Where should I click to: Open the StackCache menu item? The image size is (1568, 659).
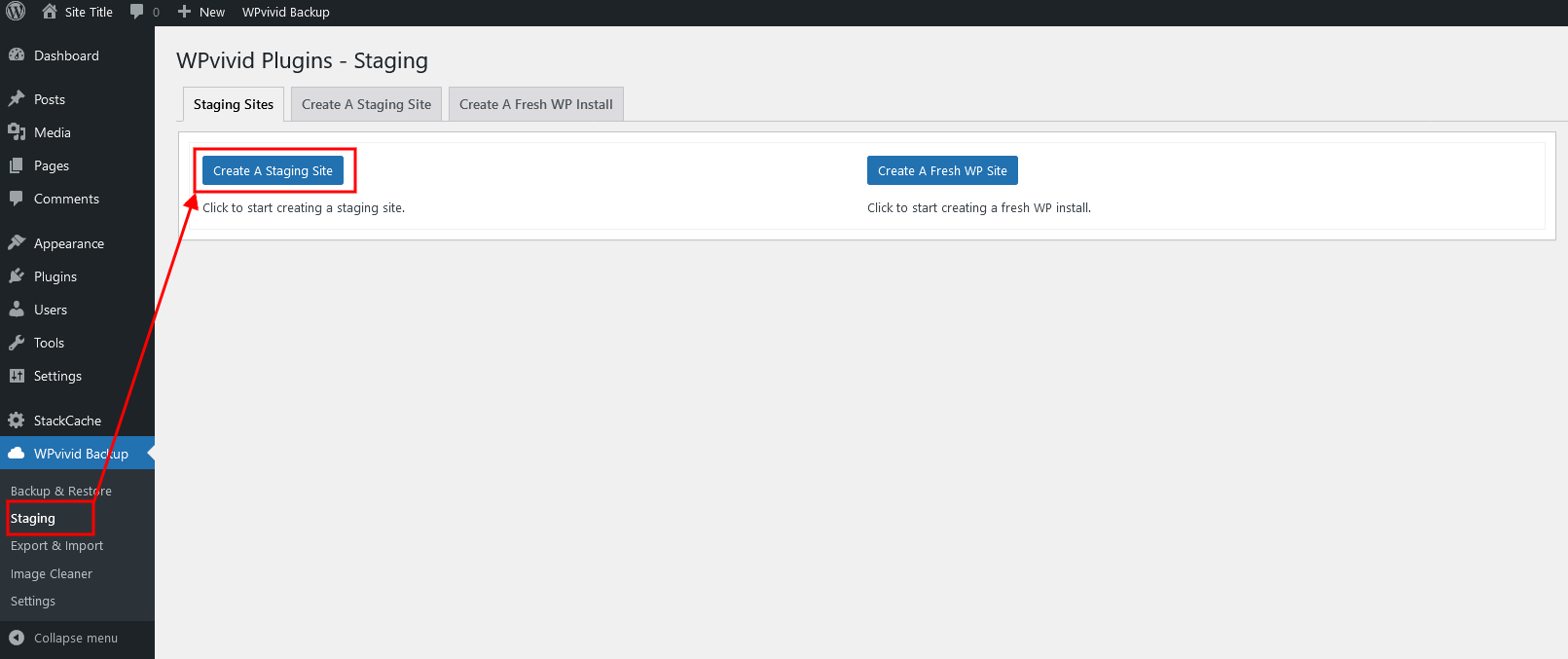click(67, 421)
